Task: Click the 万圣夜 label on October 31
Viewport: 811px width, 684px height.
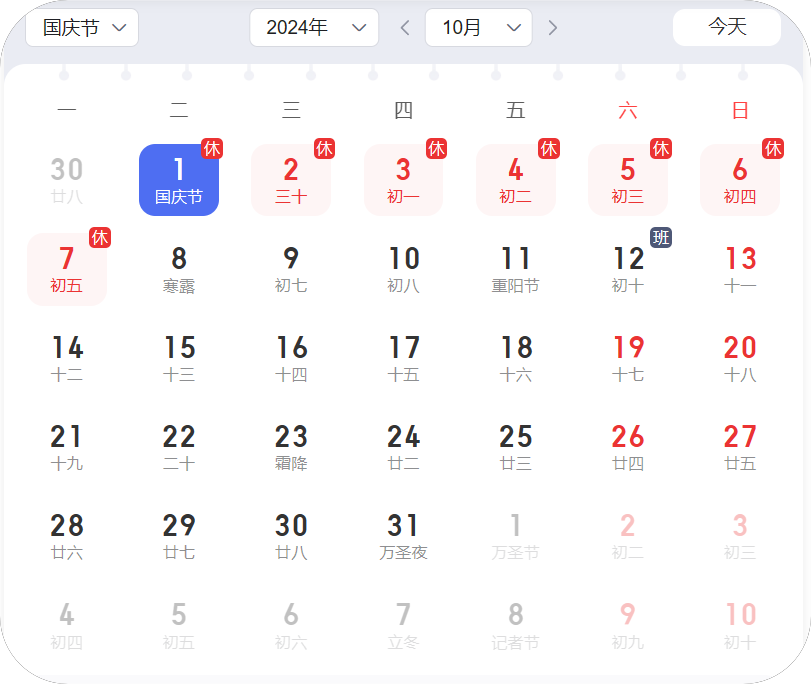Action: pyautogui.click(x=403, y=551)
